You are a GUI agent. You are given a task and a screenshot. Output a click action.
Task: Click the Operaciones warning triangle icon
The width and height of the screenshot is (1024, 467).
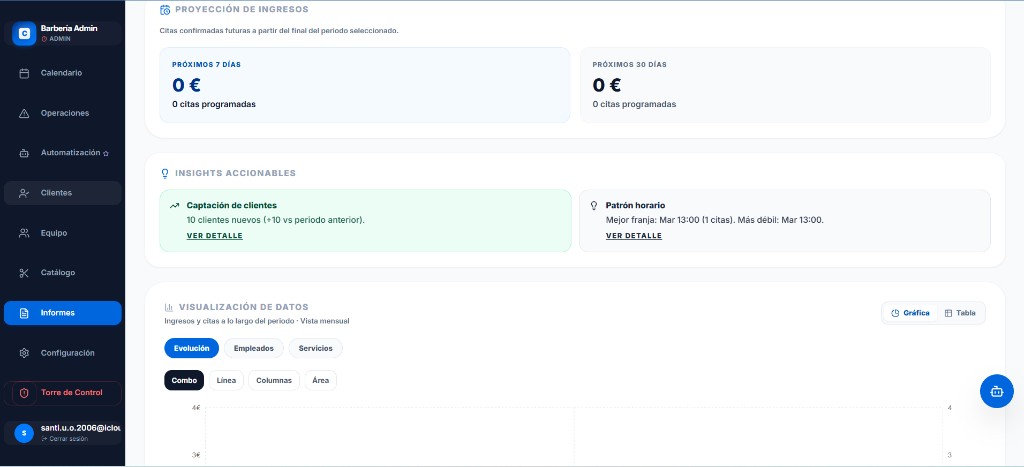click(24, 114)
